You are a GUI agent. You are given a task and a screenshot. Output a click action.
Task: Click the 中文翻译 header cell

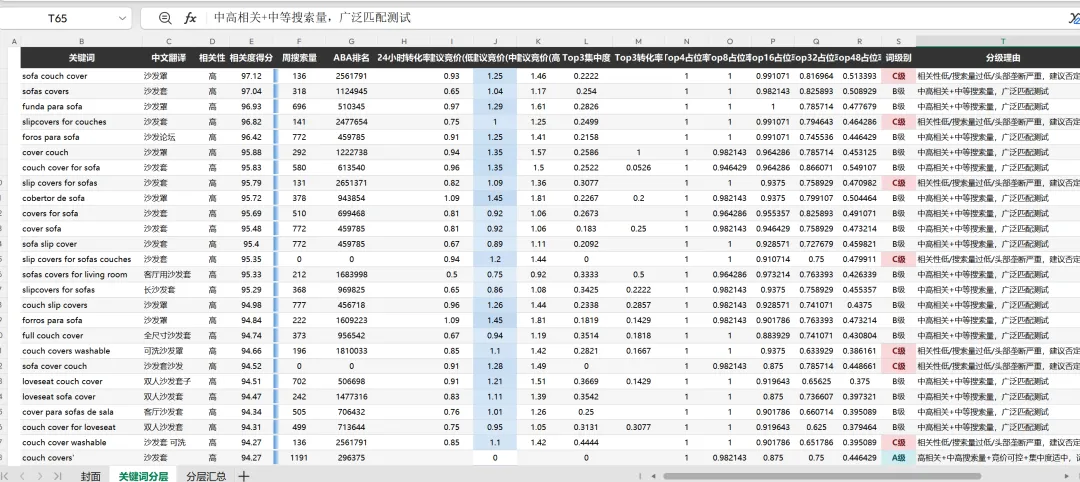tap(169, 58)
